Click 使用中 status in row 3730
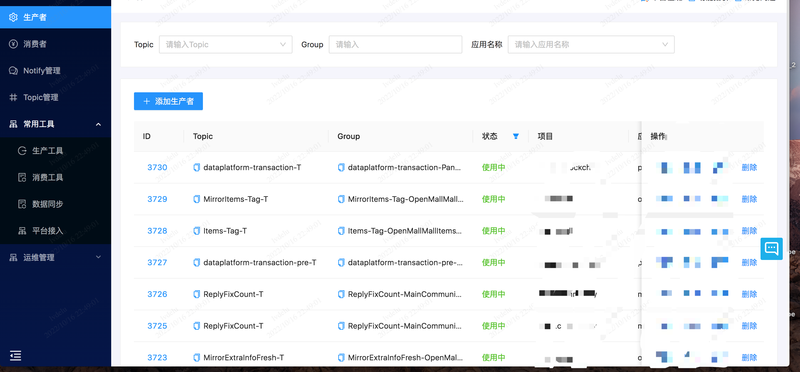 point(493,167)
